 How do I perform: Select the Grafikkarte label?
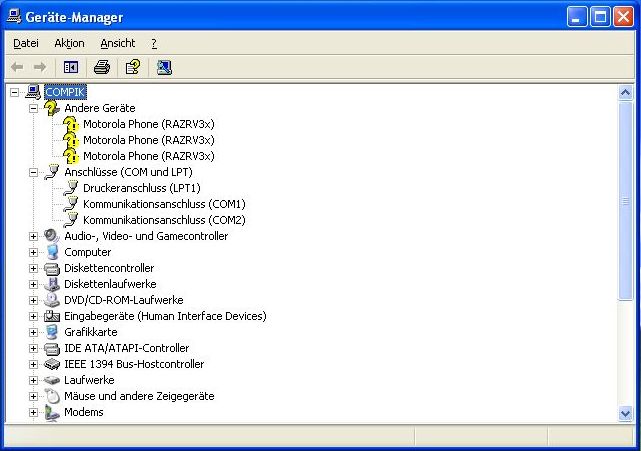point(91,332)
